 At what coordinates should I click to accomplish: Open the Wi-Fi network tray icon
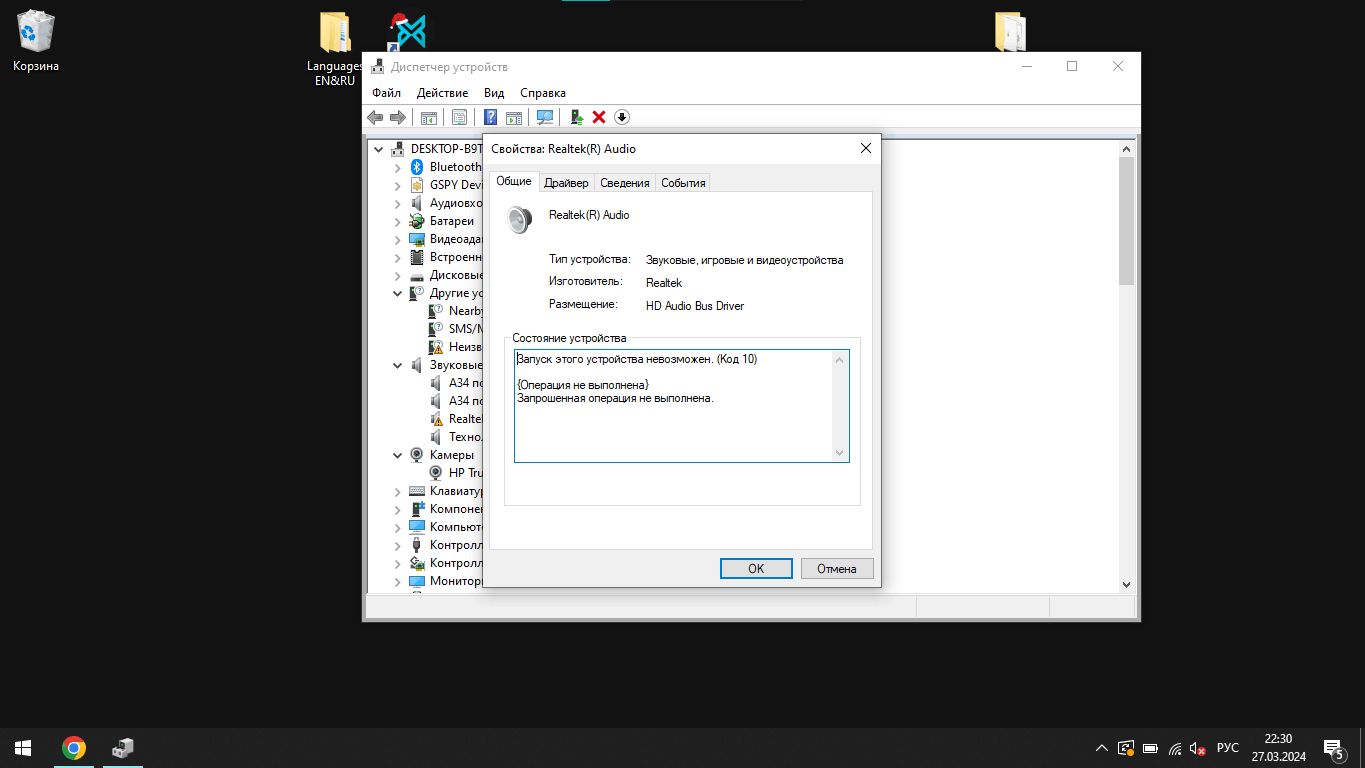pyautogui.click(x=1175, y=748)
